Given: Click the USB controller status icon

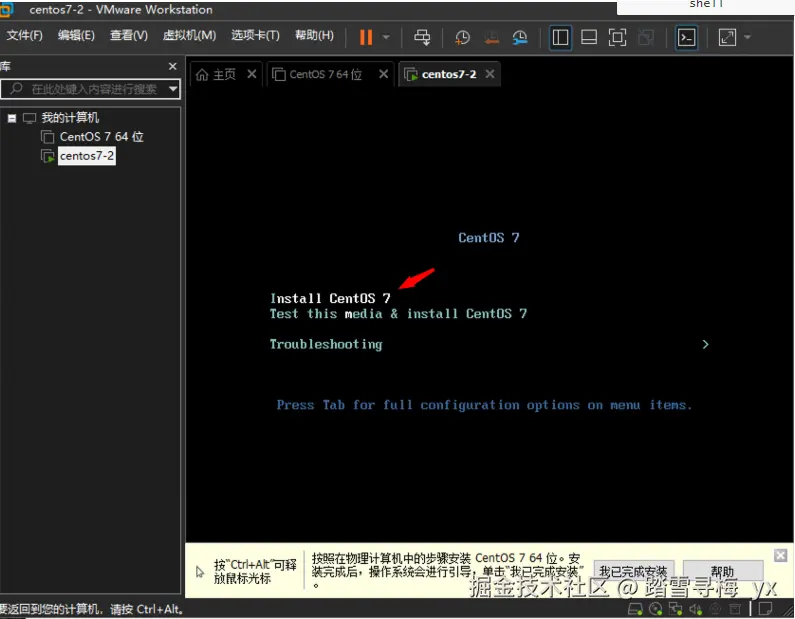Looking at the screenshot, I should click(715, 608).
